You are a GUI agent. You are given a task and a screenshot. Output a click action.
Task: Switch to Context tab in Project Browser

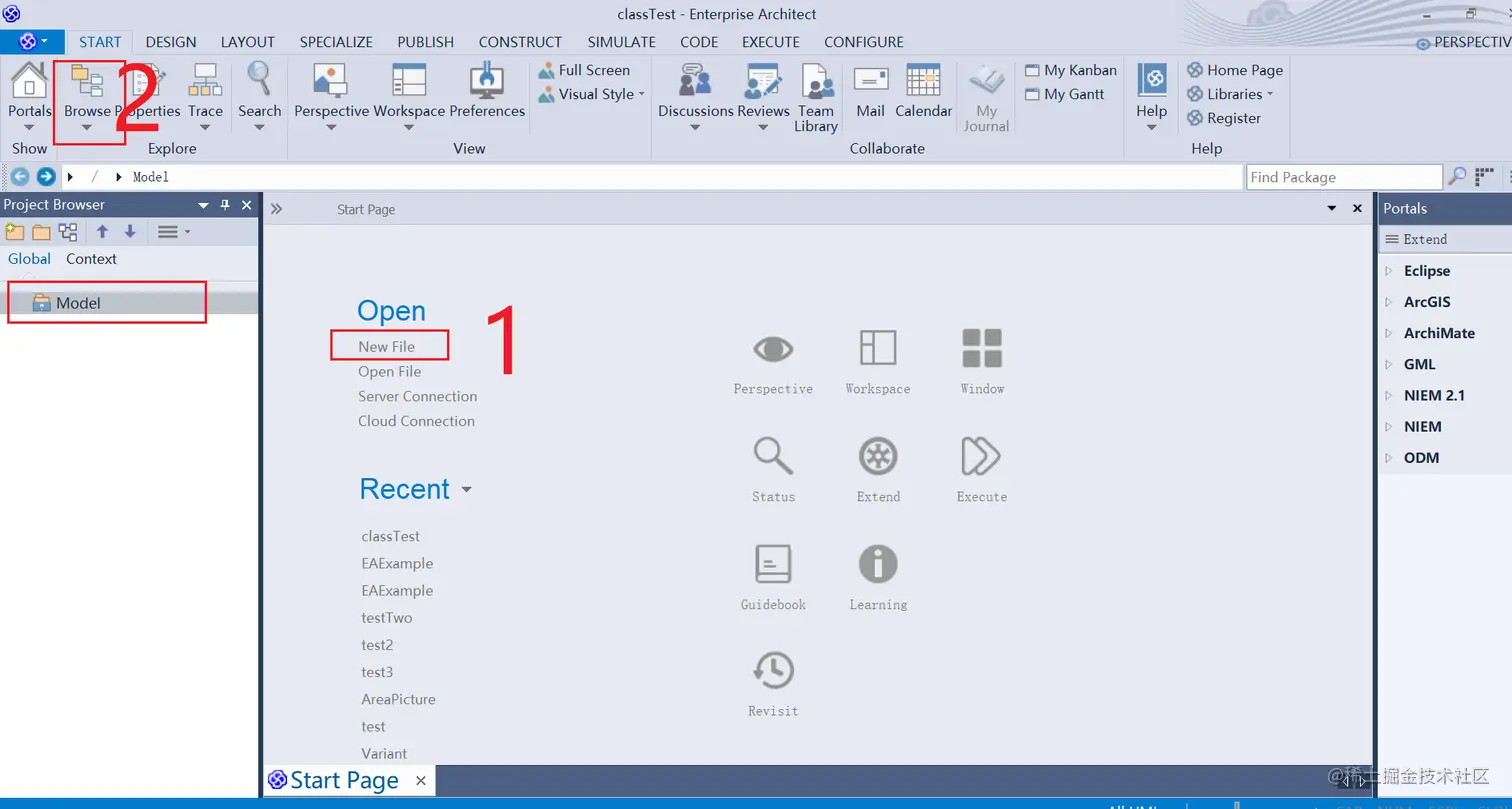pyautogui.click(x=91, y=259)
